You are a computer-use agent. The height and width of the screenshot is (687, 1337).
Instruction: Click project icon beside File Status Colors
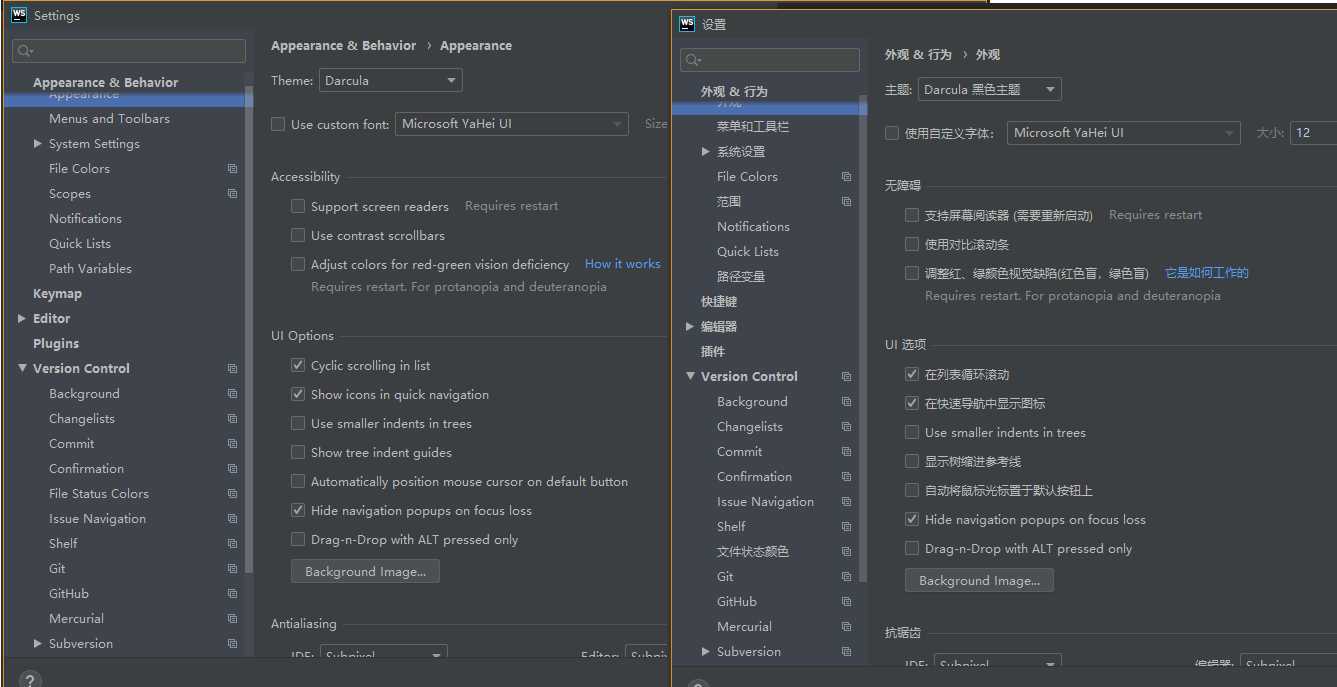tap(232, 494)
